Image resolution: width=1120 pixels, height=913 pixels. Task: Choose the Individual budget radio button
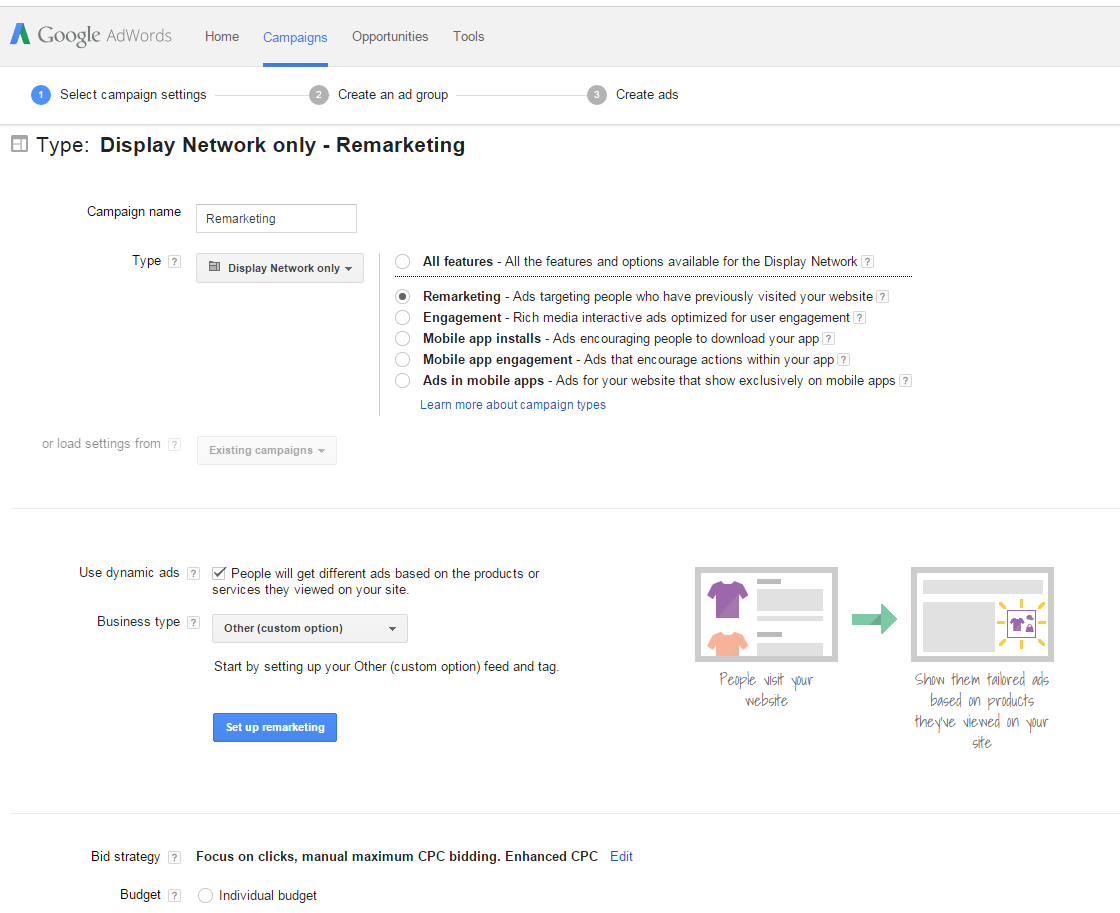(x=205, y=896)
